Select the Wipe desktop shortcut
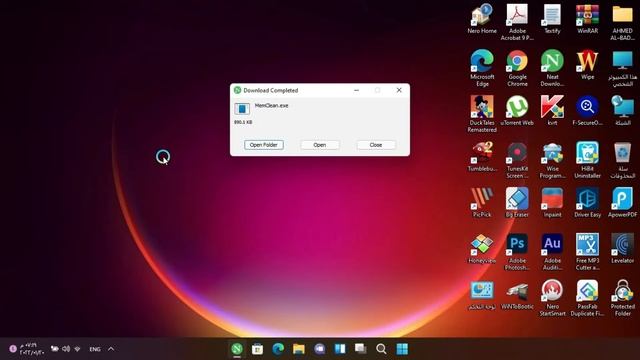Image resolution: width=640 pixels, height=360 pixels. [587, 64]
